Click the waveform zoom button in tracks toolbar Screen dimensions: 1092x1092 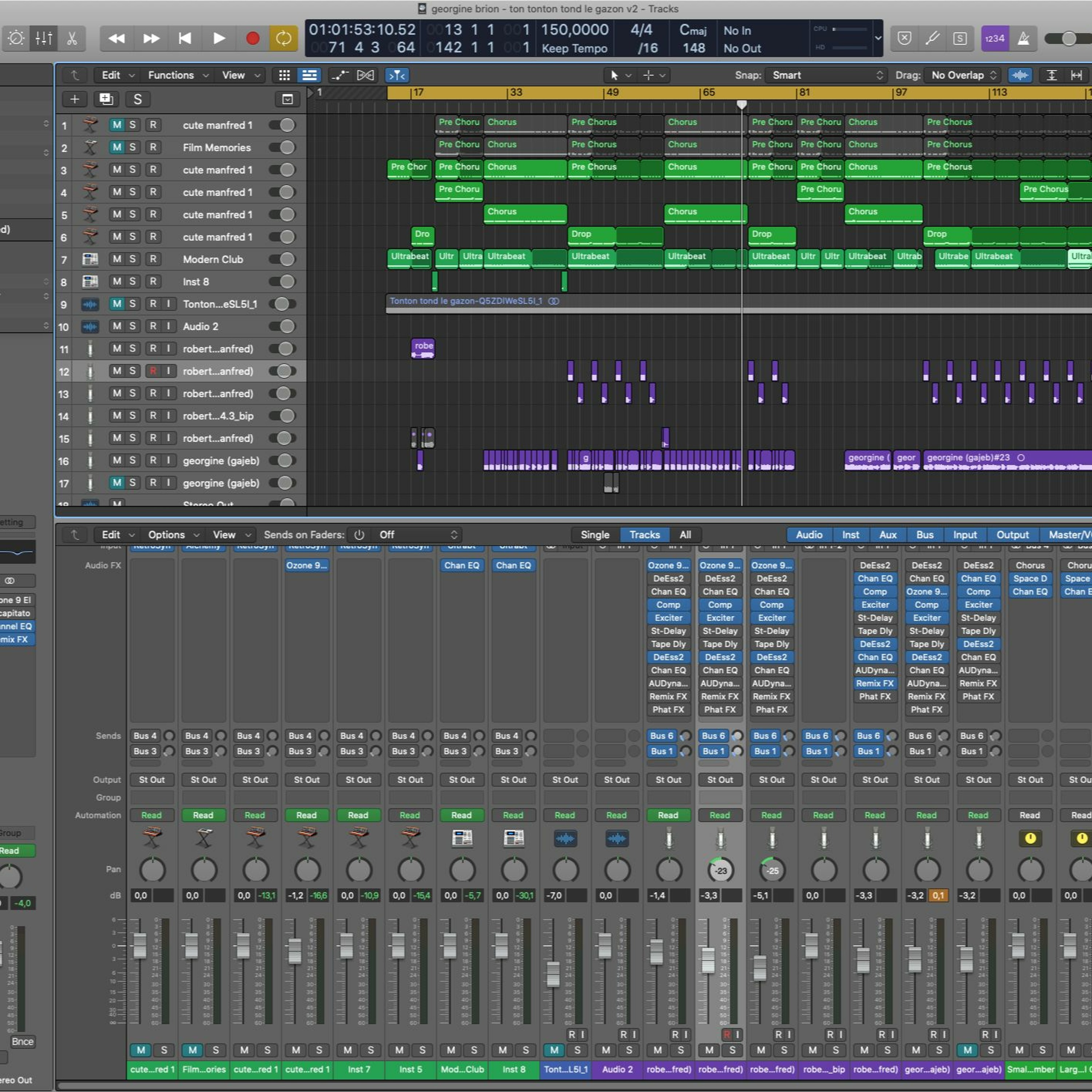click(1020, 75)
